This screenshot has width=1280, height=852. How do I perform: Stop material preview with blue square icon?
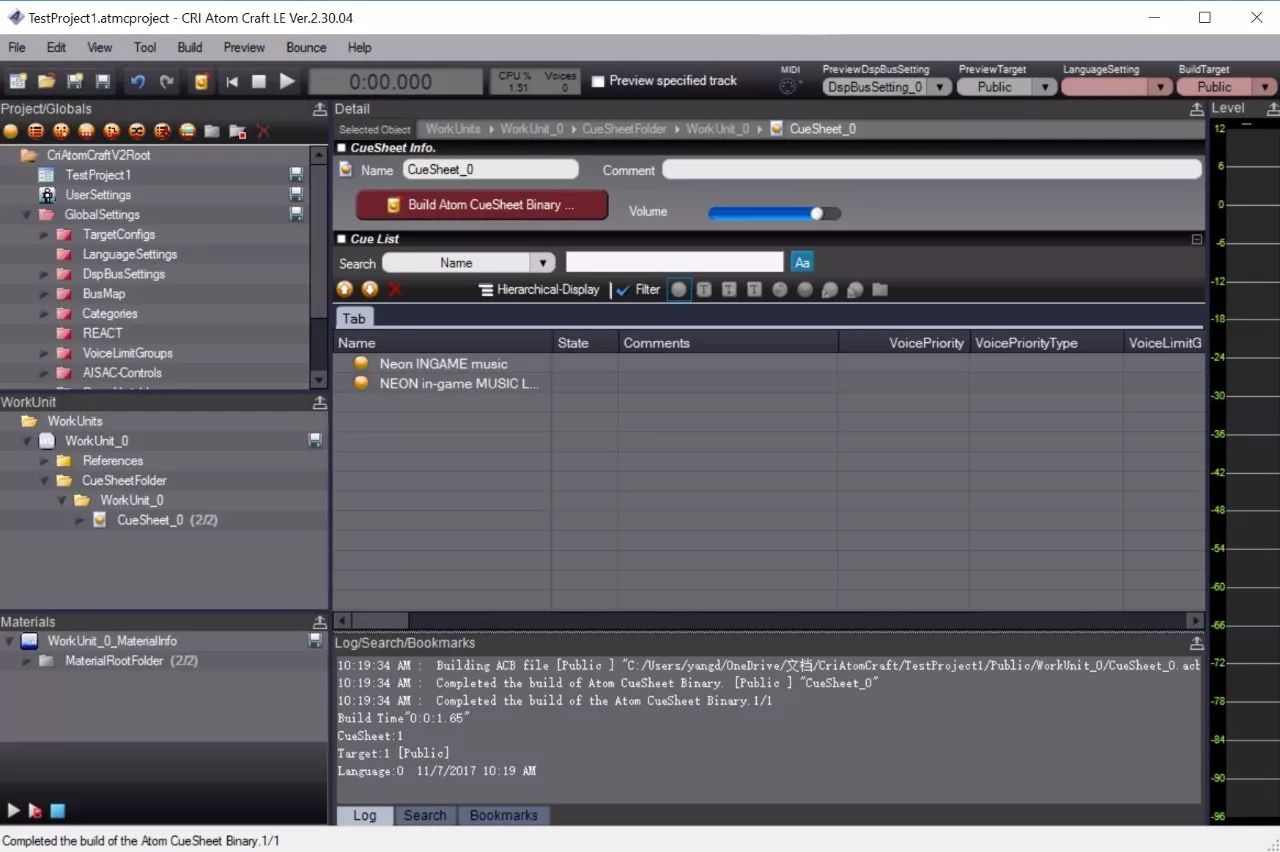pos(58,810)
